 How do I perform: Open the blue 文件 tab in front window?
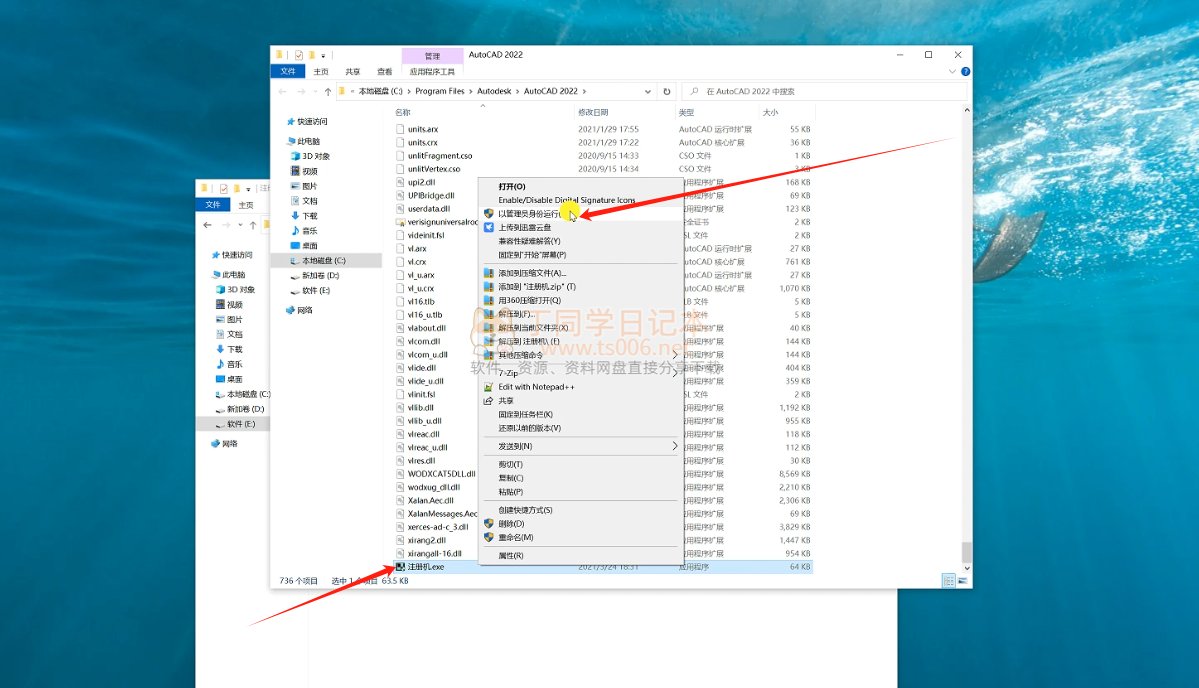(287, 72)
